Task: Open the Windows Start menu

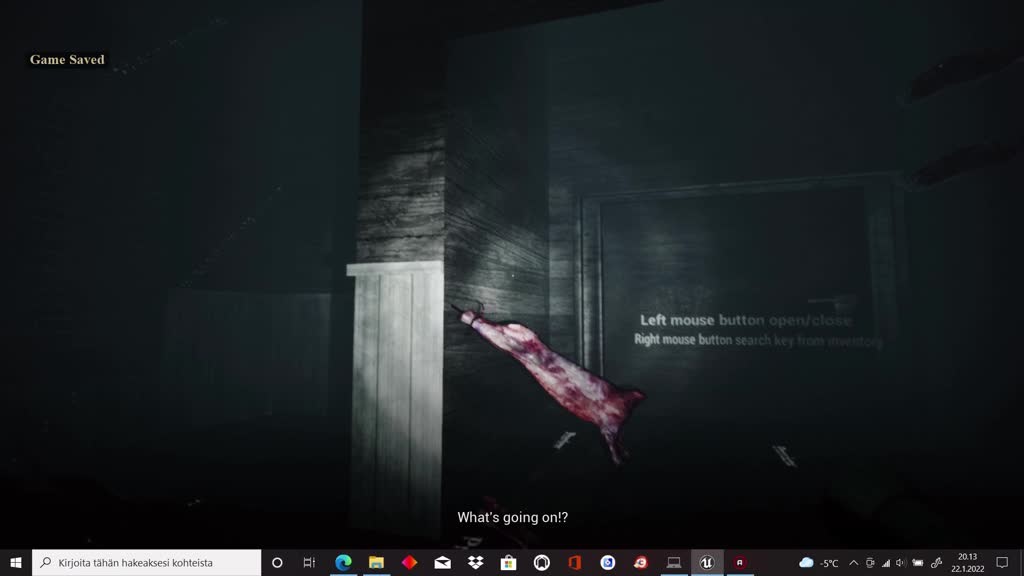Action: tap(16, 563)
